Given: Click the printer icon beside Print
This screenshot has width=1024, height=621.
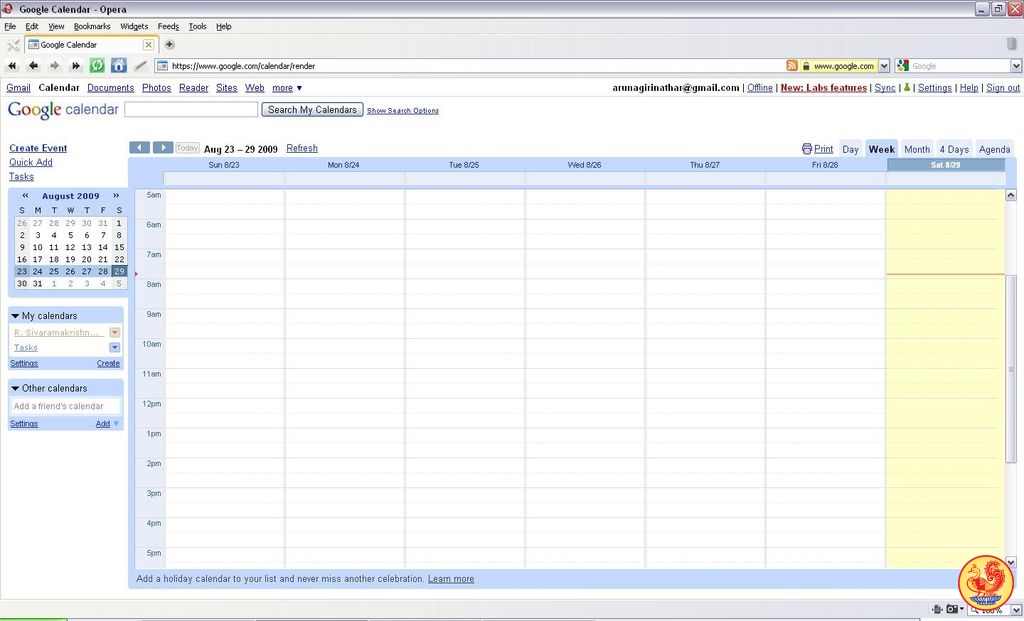Looking at the screenshot, I should pyautogui.click(x=807, y=149).
